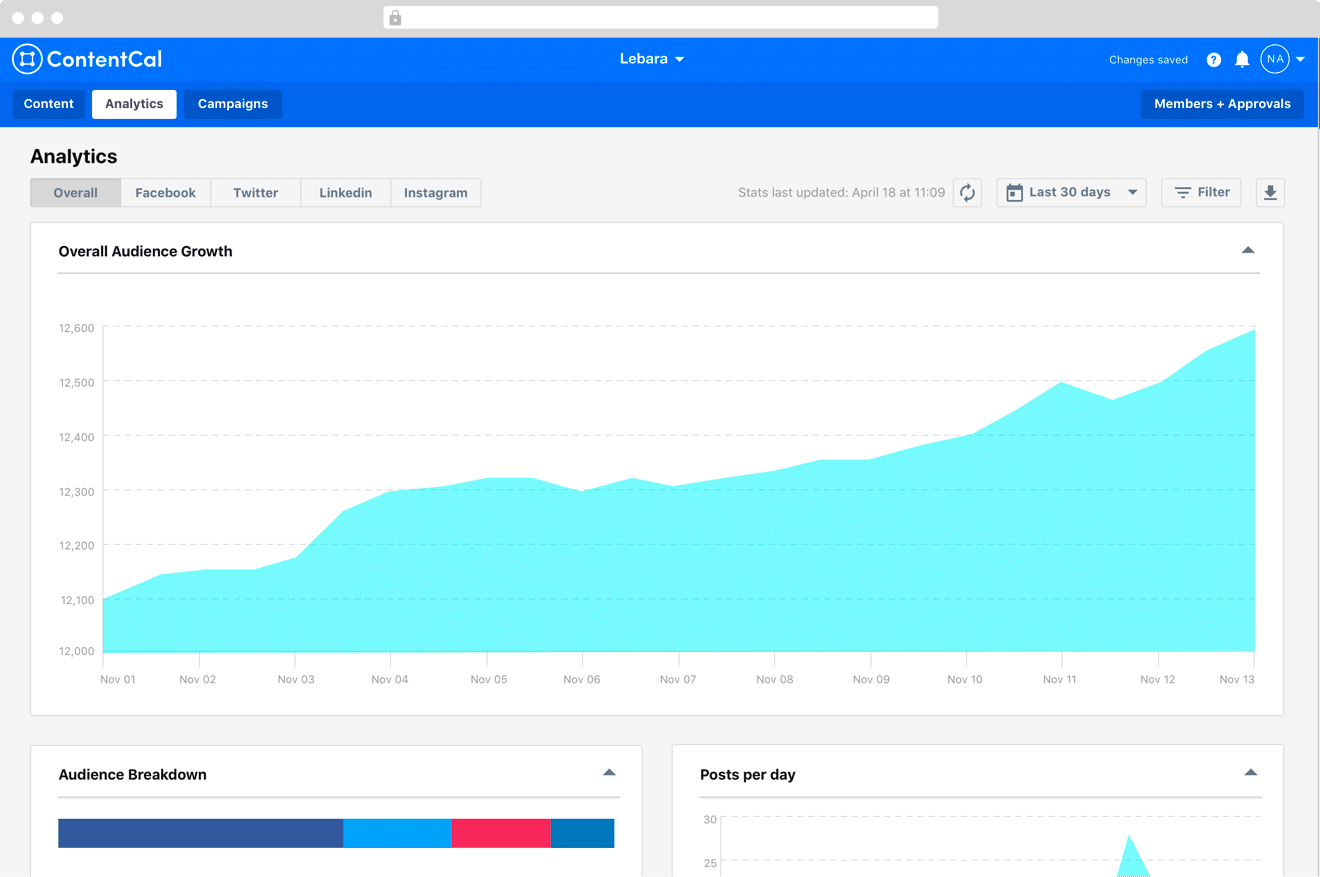This screenshot has width=1320, height=877.
Task: Click the pink segment of audience breakdown
Action: 500,833
